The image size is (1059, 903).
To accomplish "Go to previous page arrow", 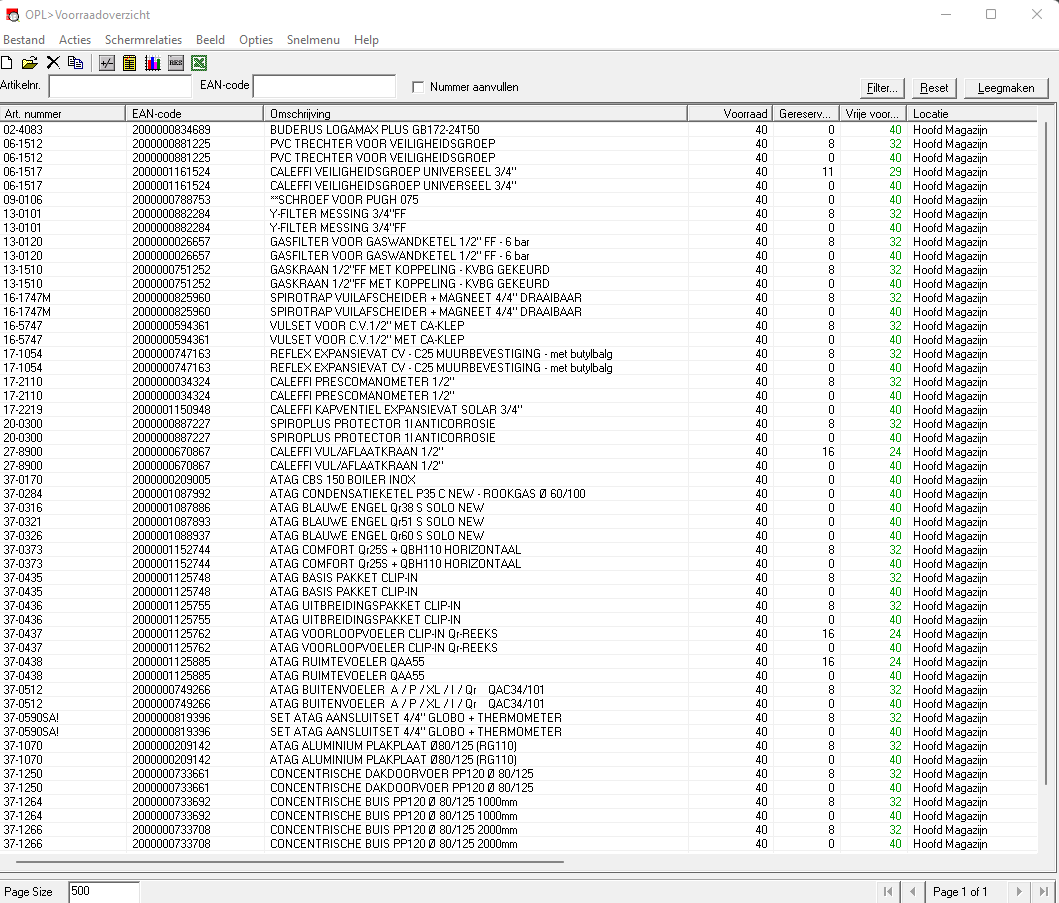I will 912,892.
